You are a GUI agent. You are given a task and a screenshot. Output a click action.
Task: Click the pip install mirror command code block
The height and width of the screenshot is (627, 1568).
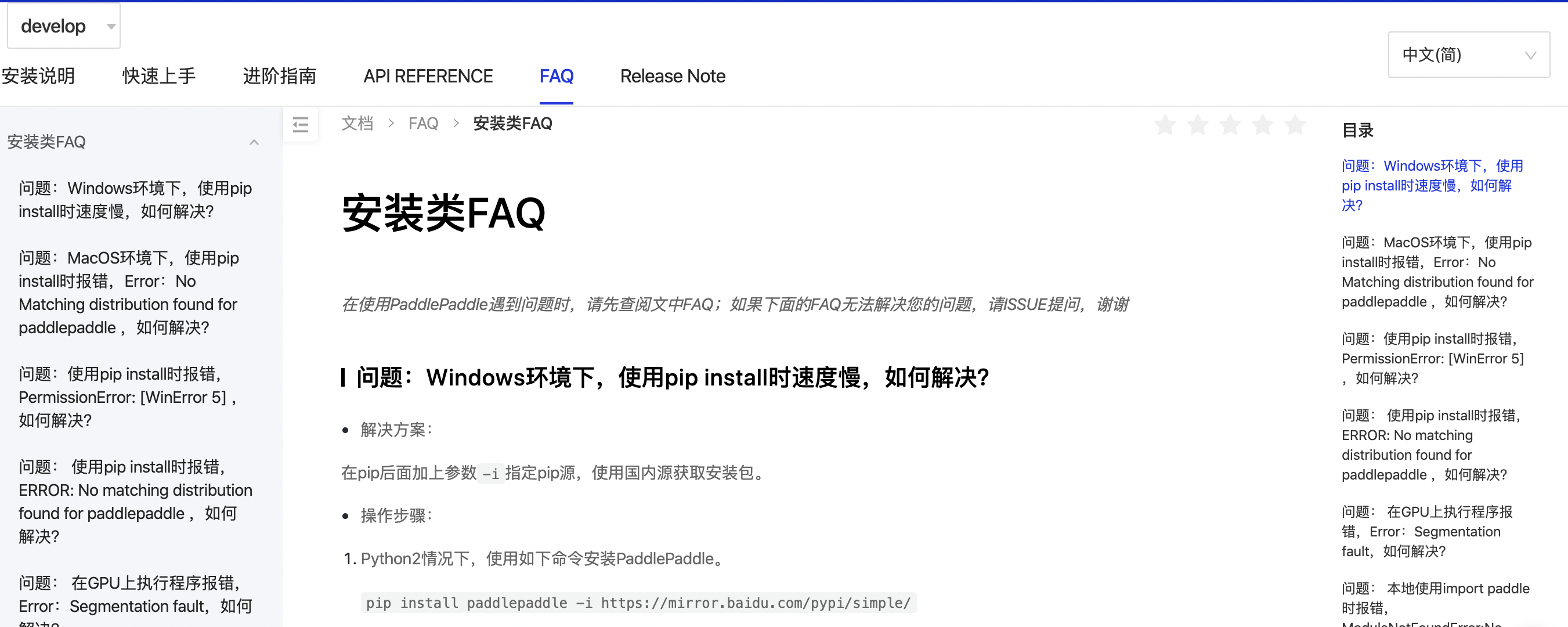[x=638, y=603]
